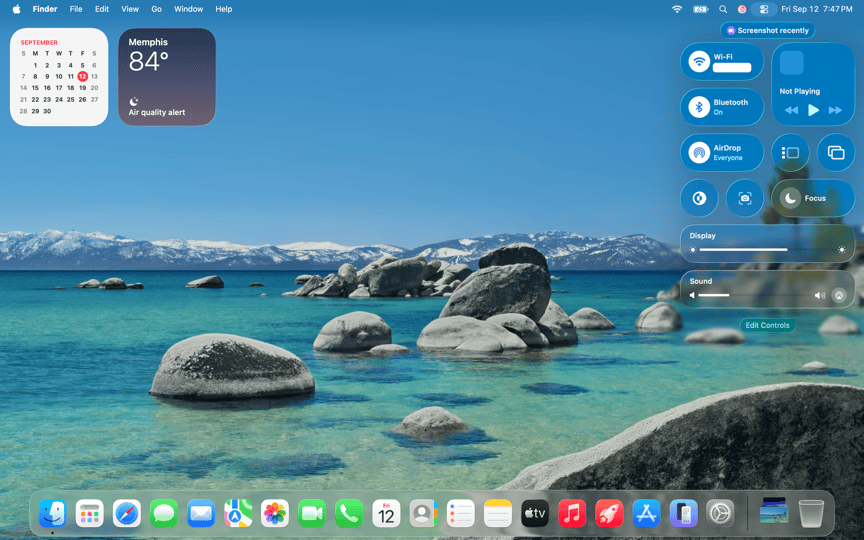Open Photos app in the Dock

(275, 514)
